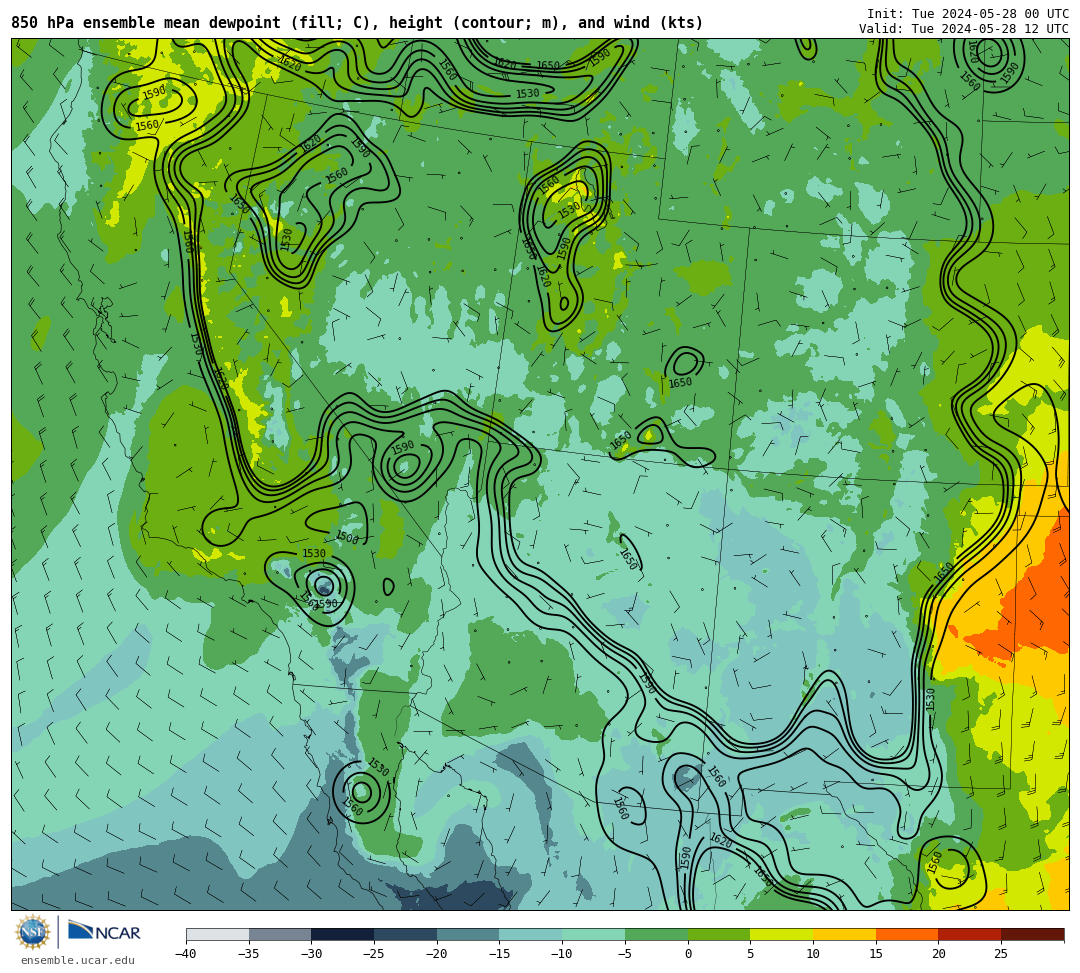1080x973 pixels.
Task: Click the -20 to -15 teal colorbar segment
Action: (468, 934)
